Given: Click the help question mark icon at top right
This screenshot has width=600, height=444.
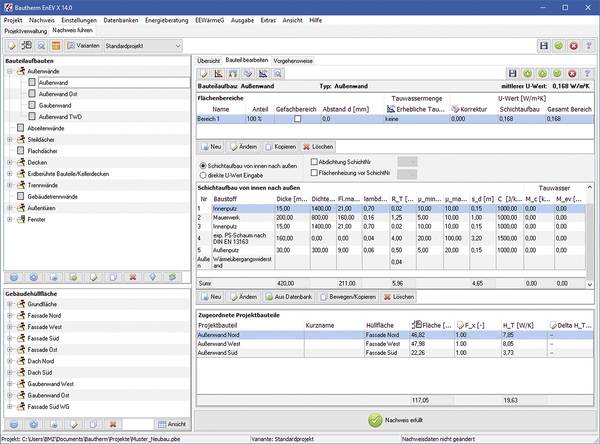Looking at the screenshot, I should [x=589, y=46].
